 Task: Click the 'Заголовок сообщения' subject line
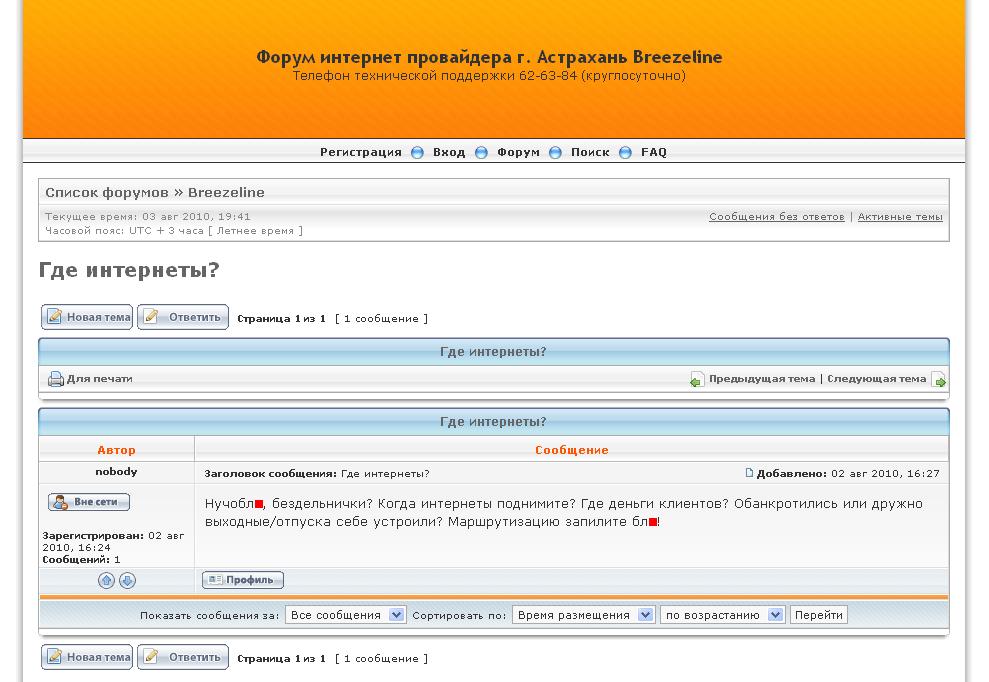(x=317, y=473)
